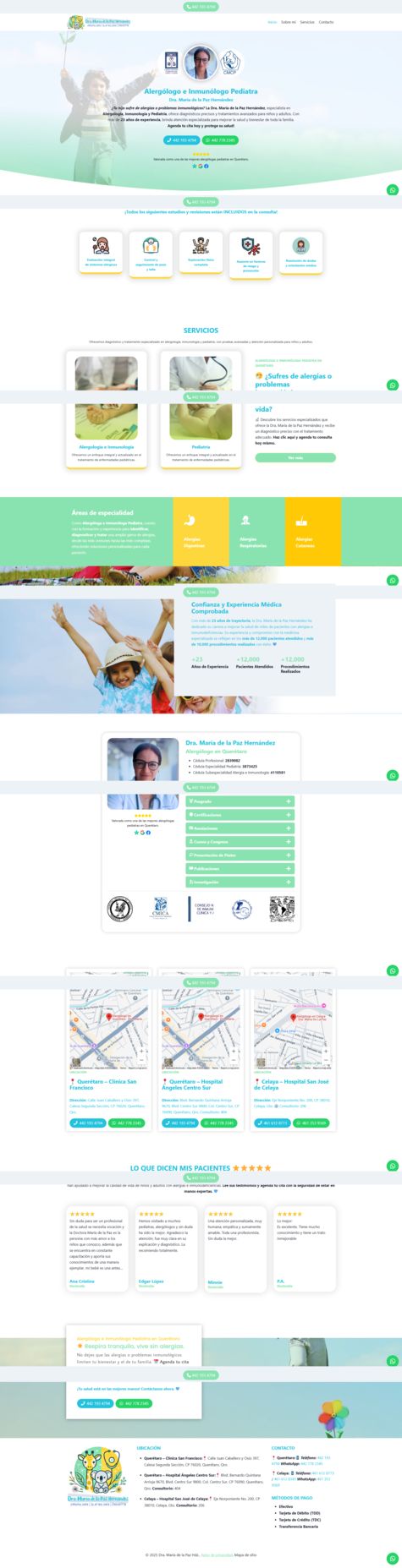Open the Pediatría service card
This screenshot has width=402, height=1568.
pos(201,411)
